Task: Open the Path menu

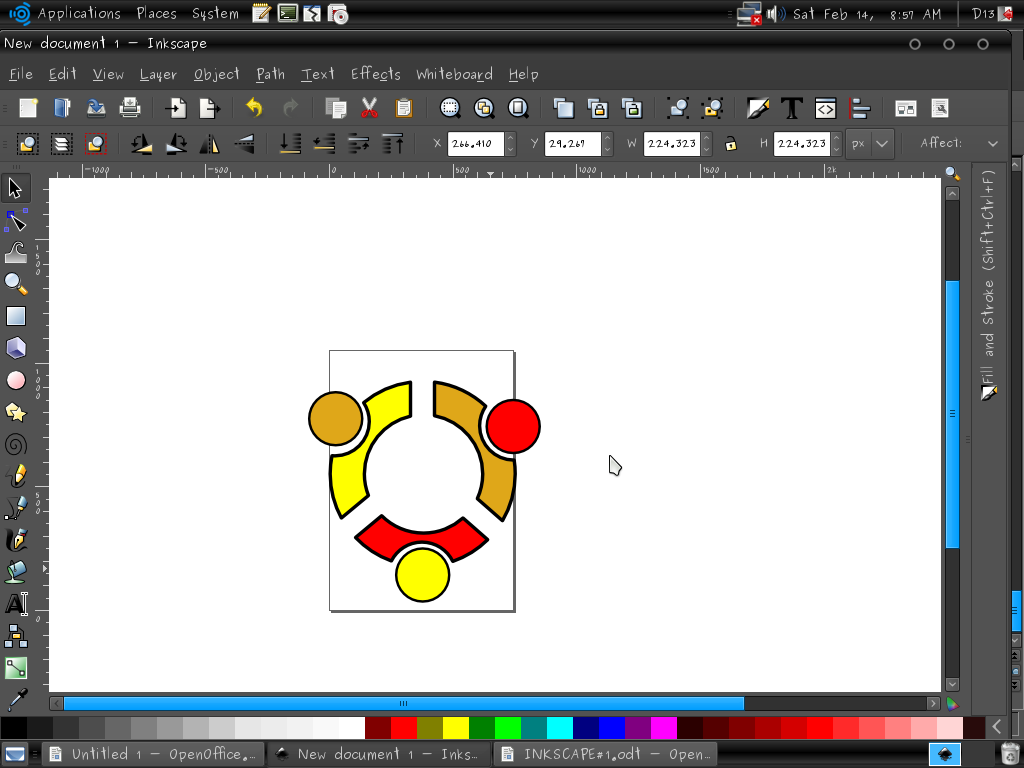Action: [270, 74]
